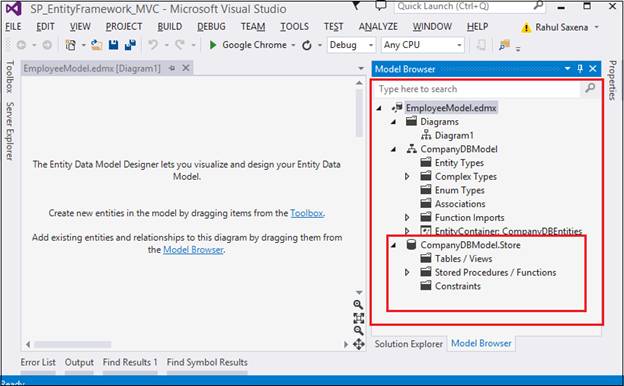Click the notifications flag icon
624x386 pixels.
point(356,6)
